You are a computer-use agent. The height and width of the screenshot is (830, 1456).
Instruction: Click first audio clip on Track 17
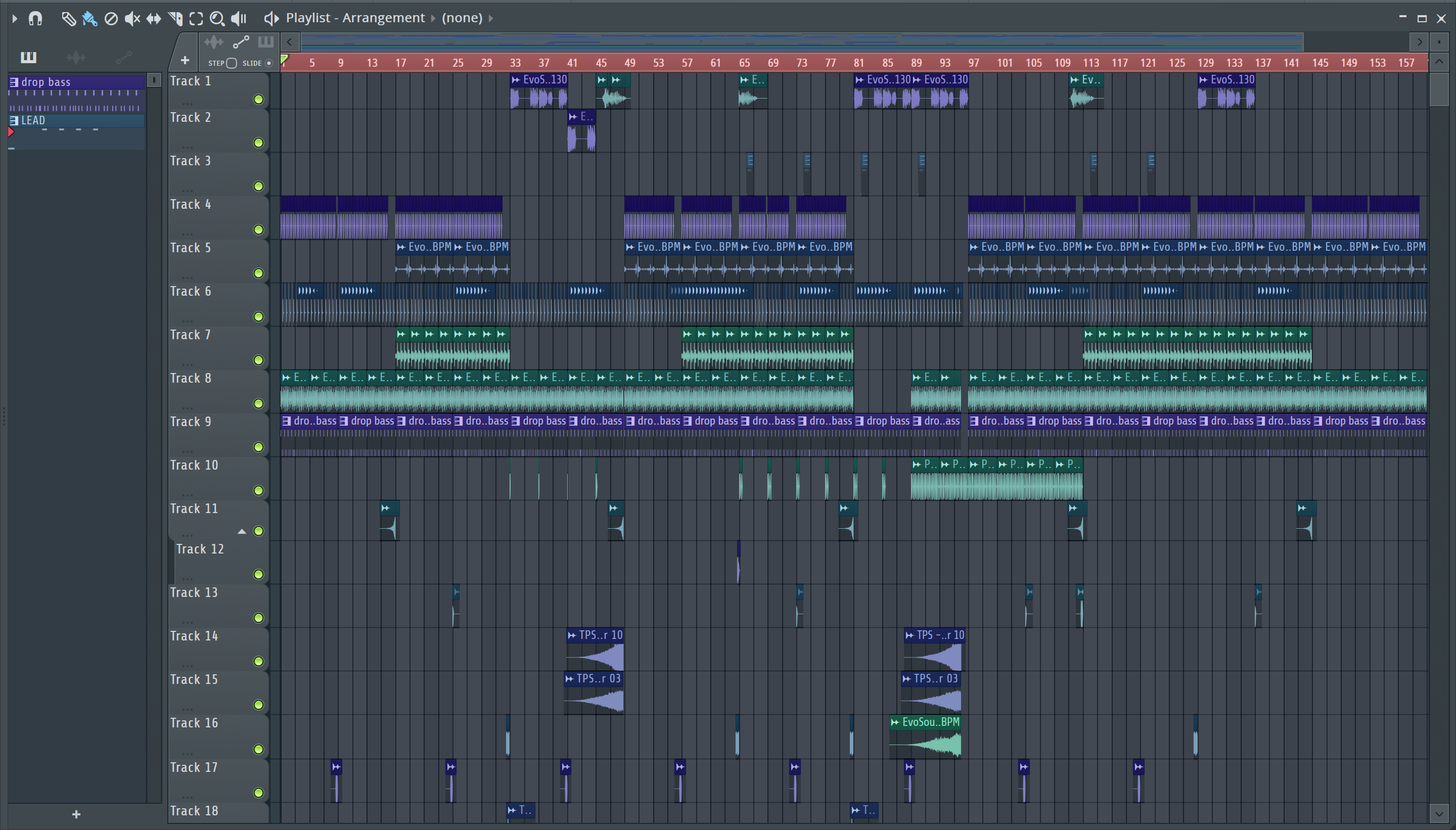336,780
